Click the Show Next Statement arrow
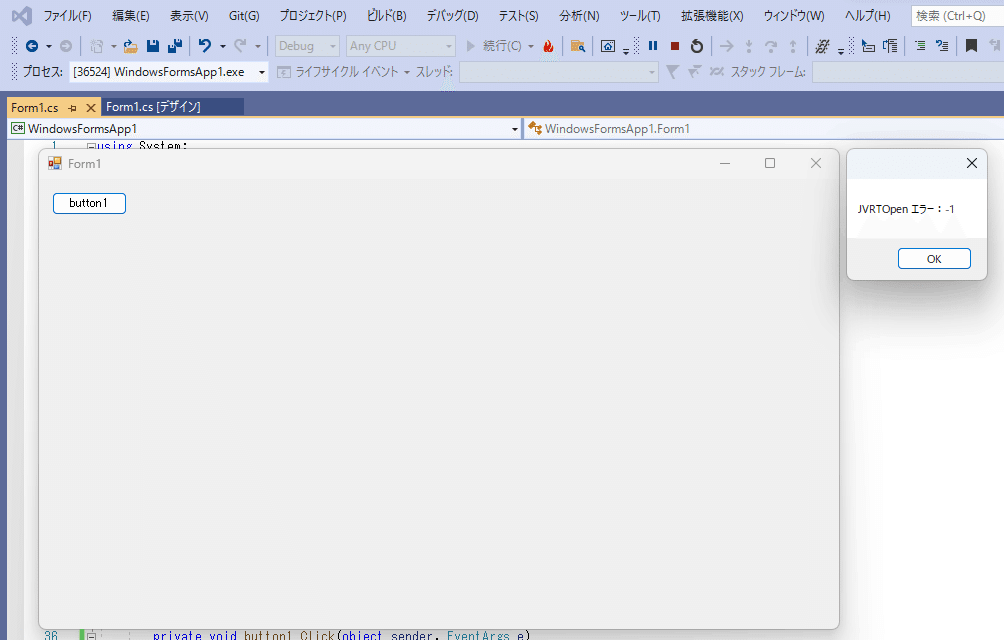1004x640 pixels. pyautogui.click(x=727, y=46)
